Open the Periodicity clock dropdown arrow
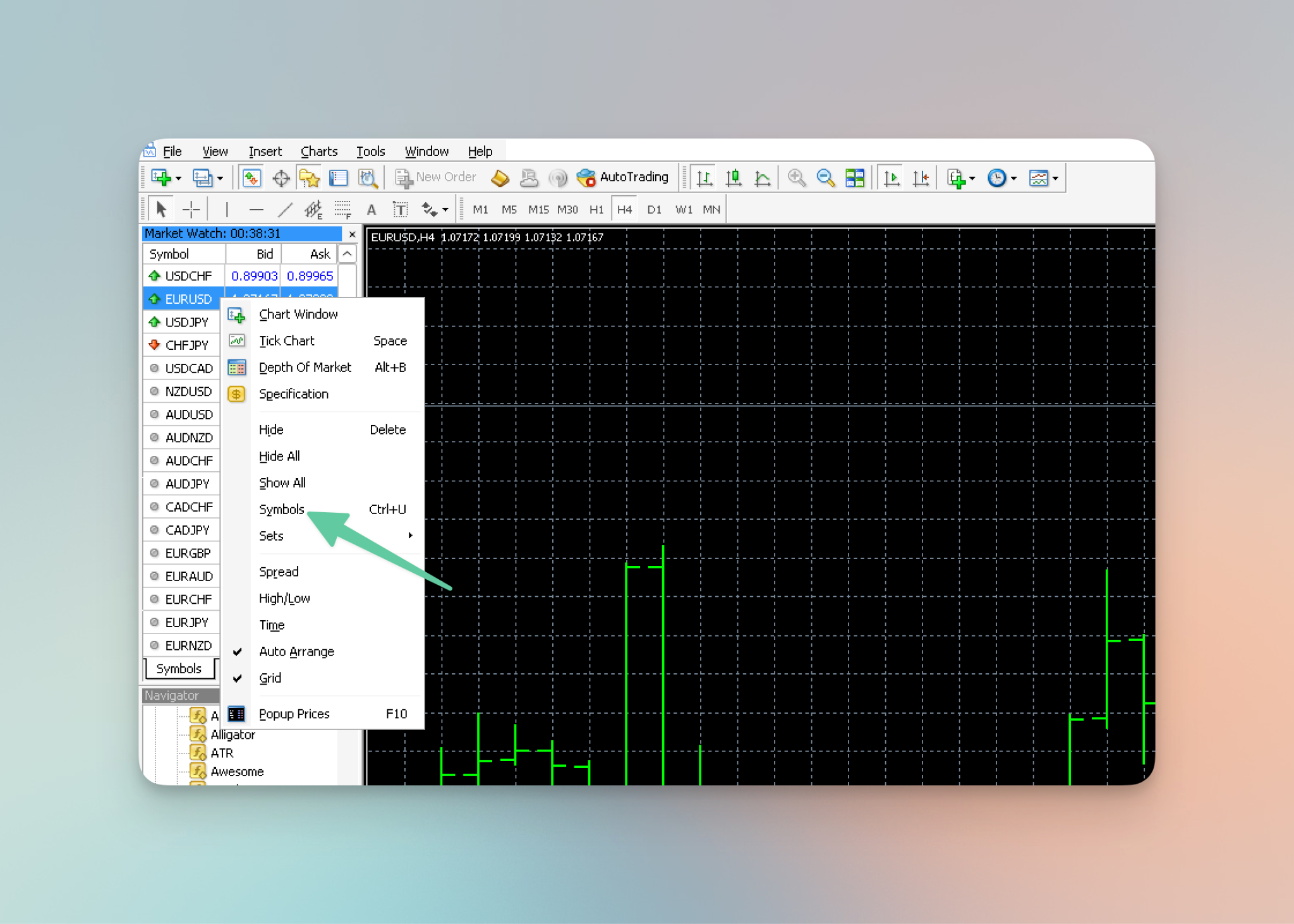 point(1013,179)
